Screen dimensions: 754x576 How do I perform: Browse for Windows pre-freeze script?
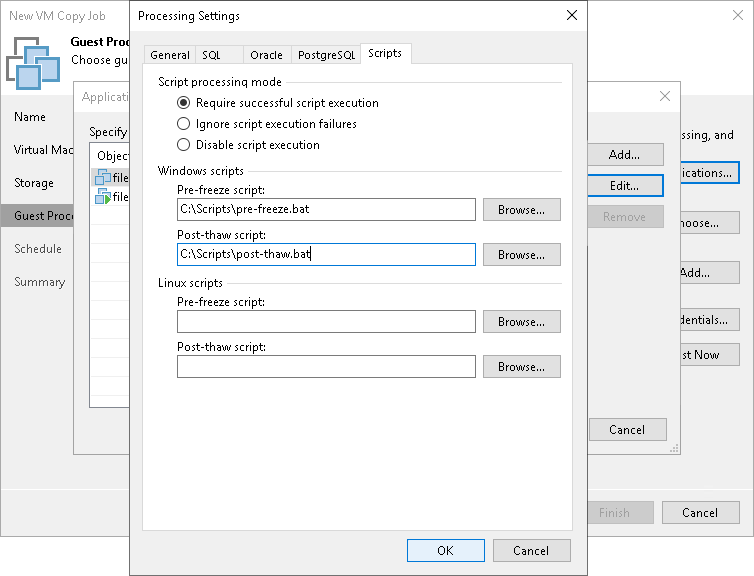(521, 210)
